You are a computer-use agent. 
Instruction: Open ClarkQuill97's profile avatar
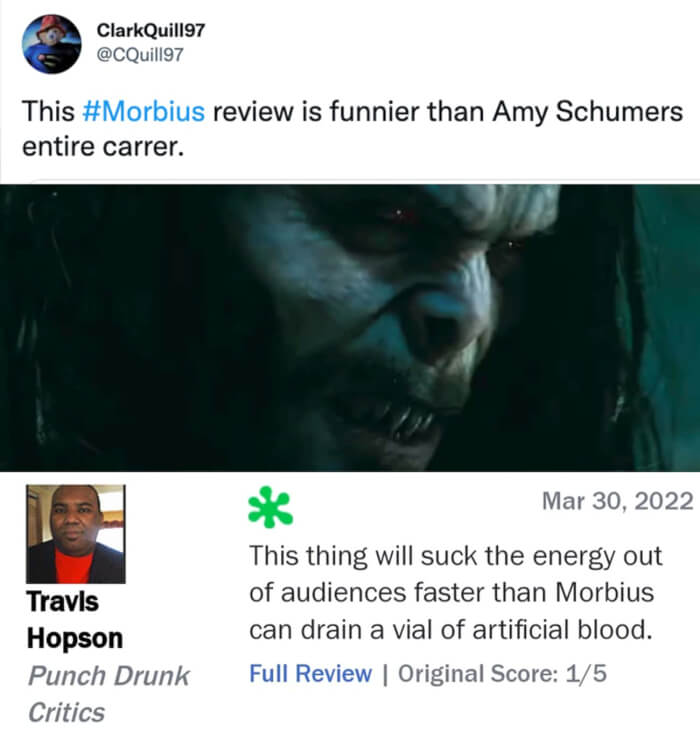52,44
